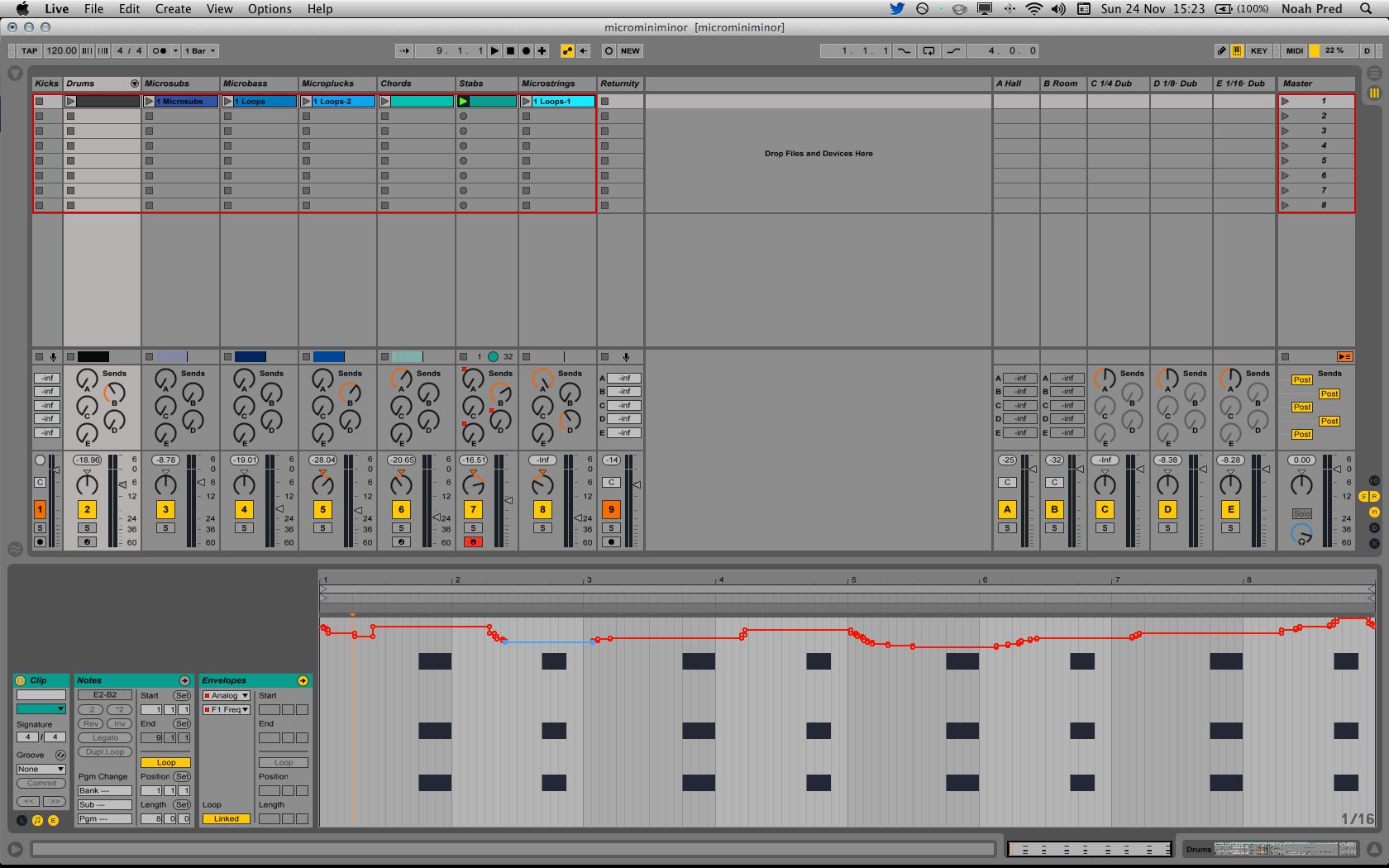The height and width of the screenshot is (868, 1389).
Task: Toggle the Clip activator button
Action: click(x=21, y=680)
